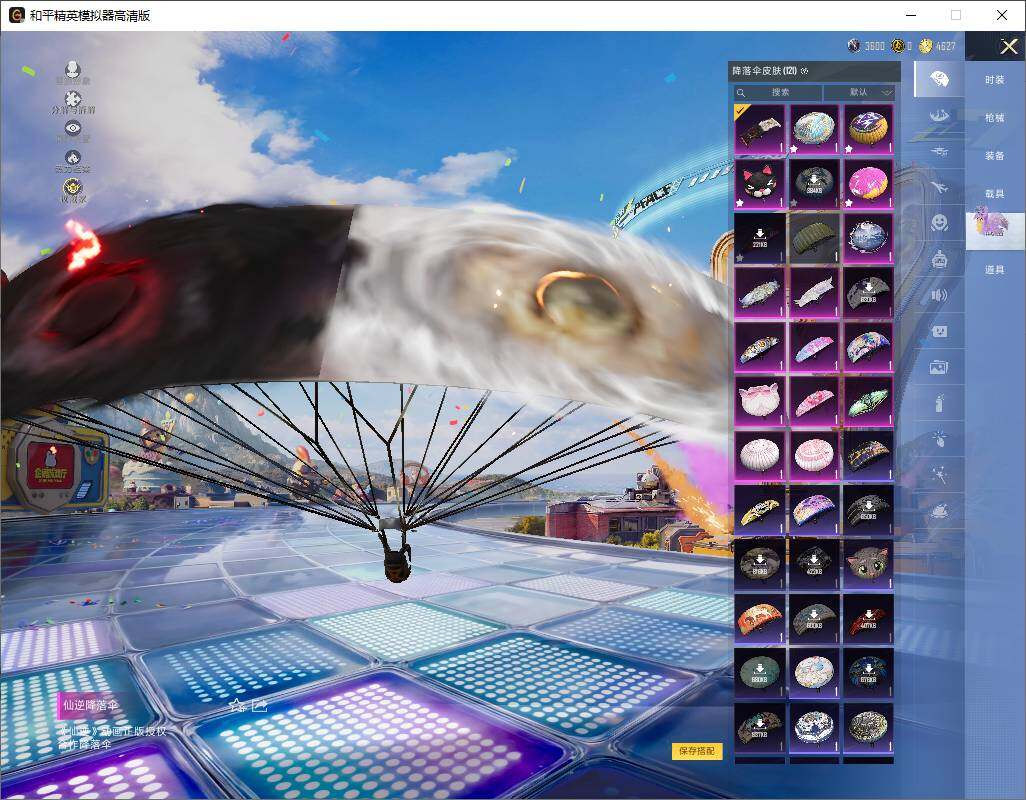Click the flame icon on left panel
The image size is (1026, 800).
point(73,158)
